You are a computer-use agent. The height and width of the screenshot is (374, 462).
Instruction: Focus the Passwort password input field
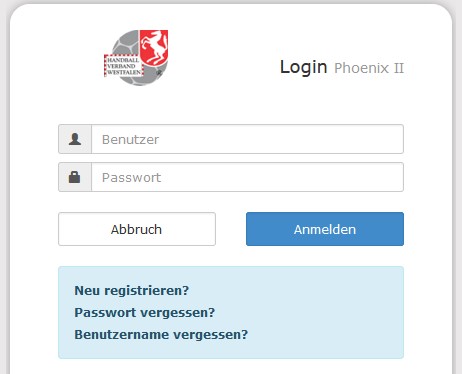[247, 177]
